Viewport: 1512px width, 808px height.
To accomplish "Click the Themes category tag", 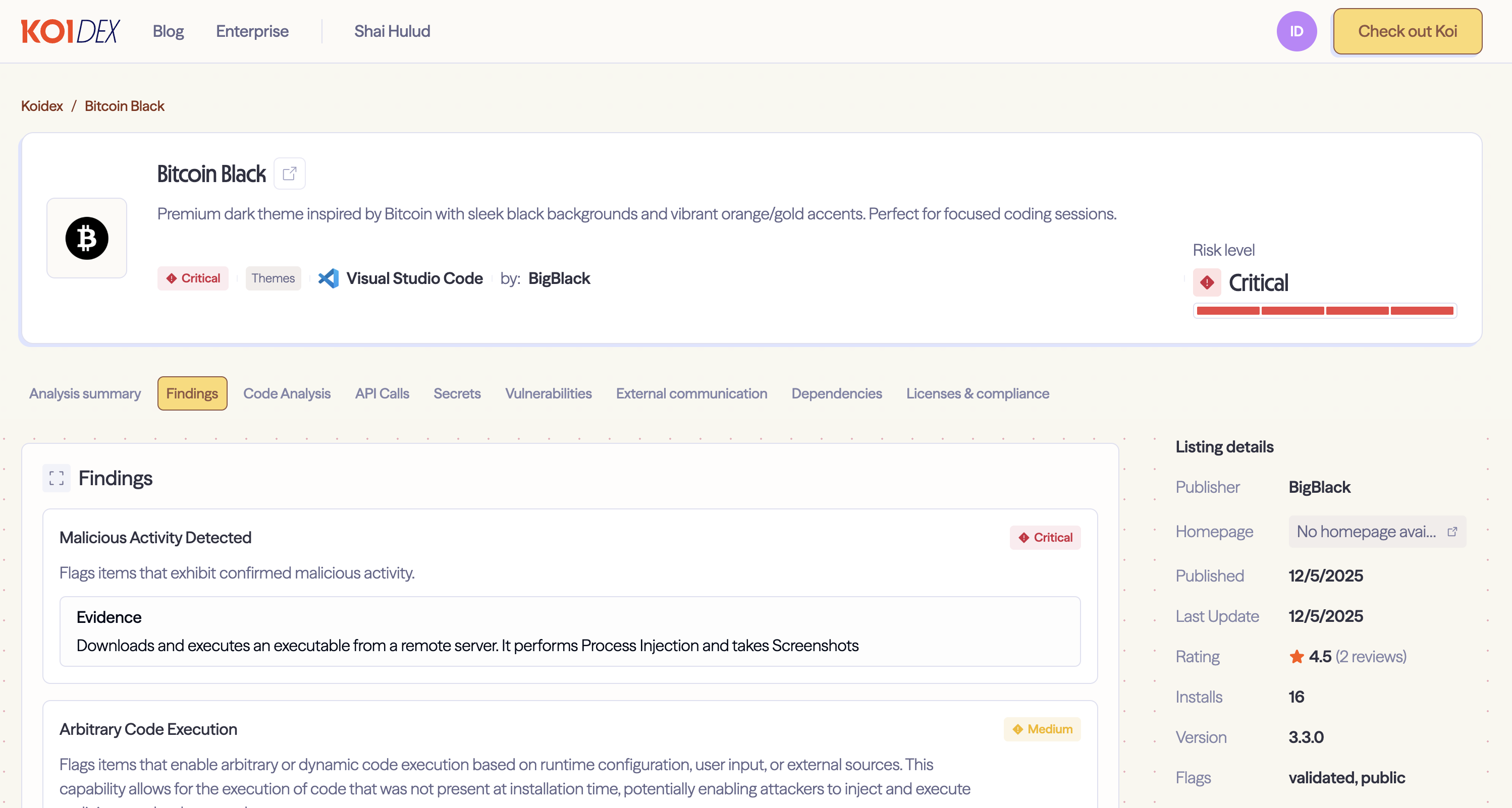I will (273, 278).
